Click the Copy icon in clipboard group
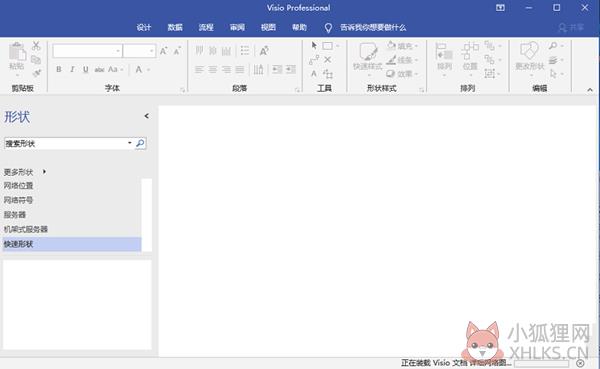This screenshot has width=600, height=369. [36, 59]
